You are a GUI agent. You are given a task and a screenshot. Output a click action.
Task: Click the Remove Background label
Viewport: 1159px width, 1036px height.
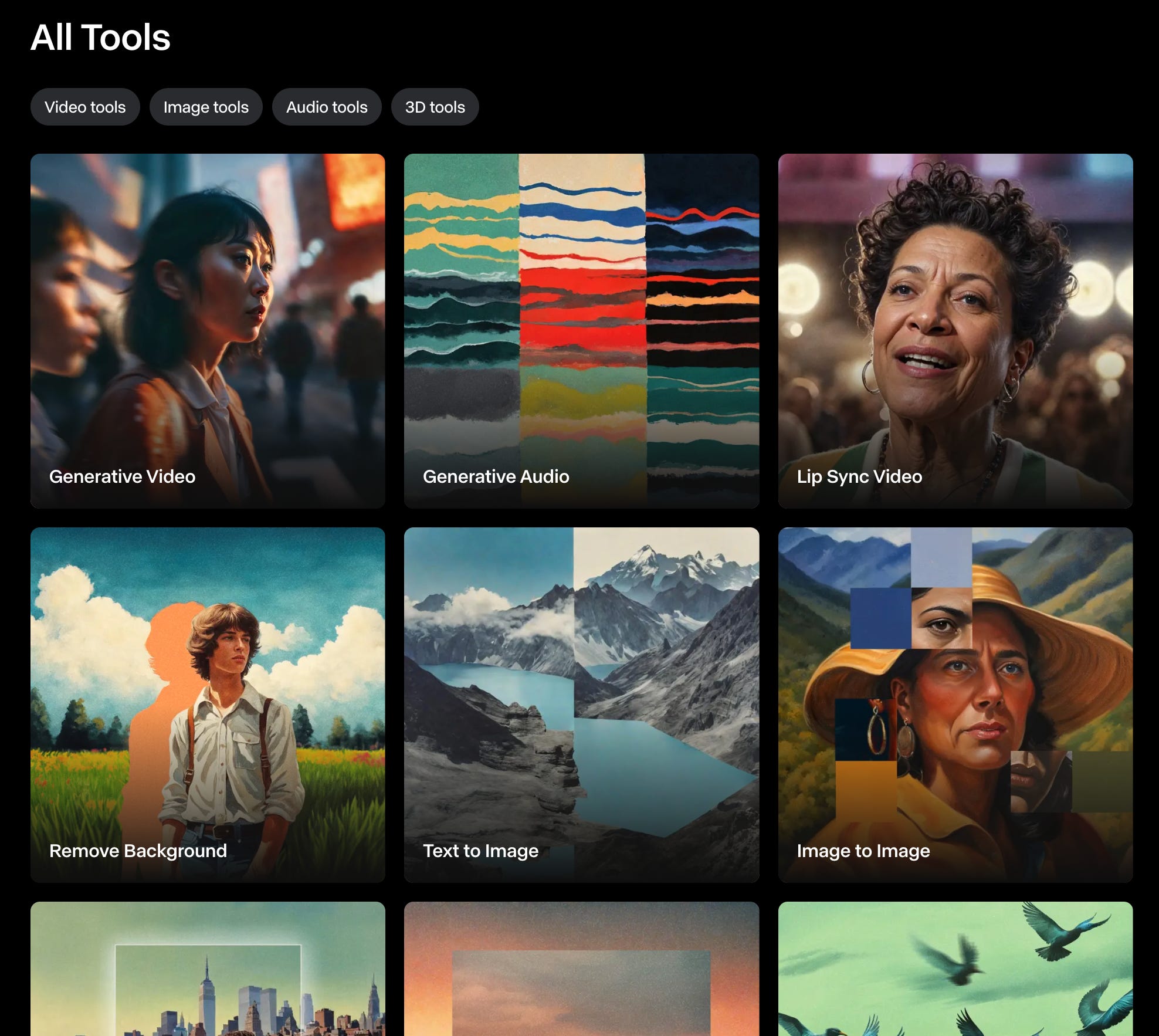click(x=138, y=851)
